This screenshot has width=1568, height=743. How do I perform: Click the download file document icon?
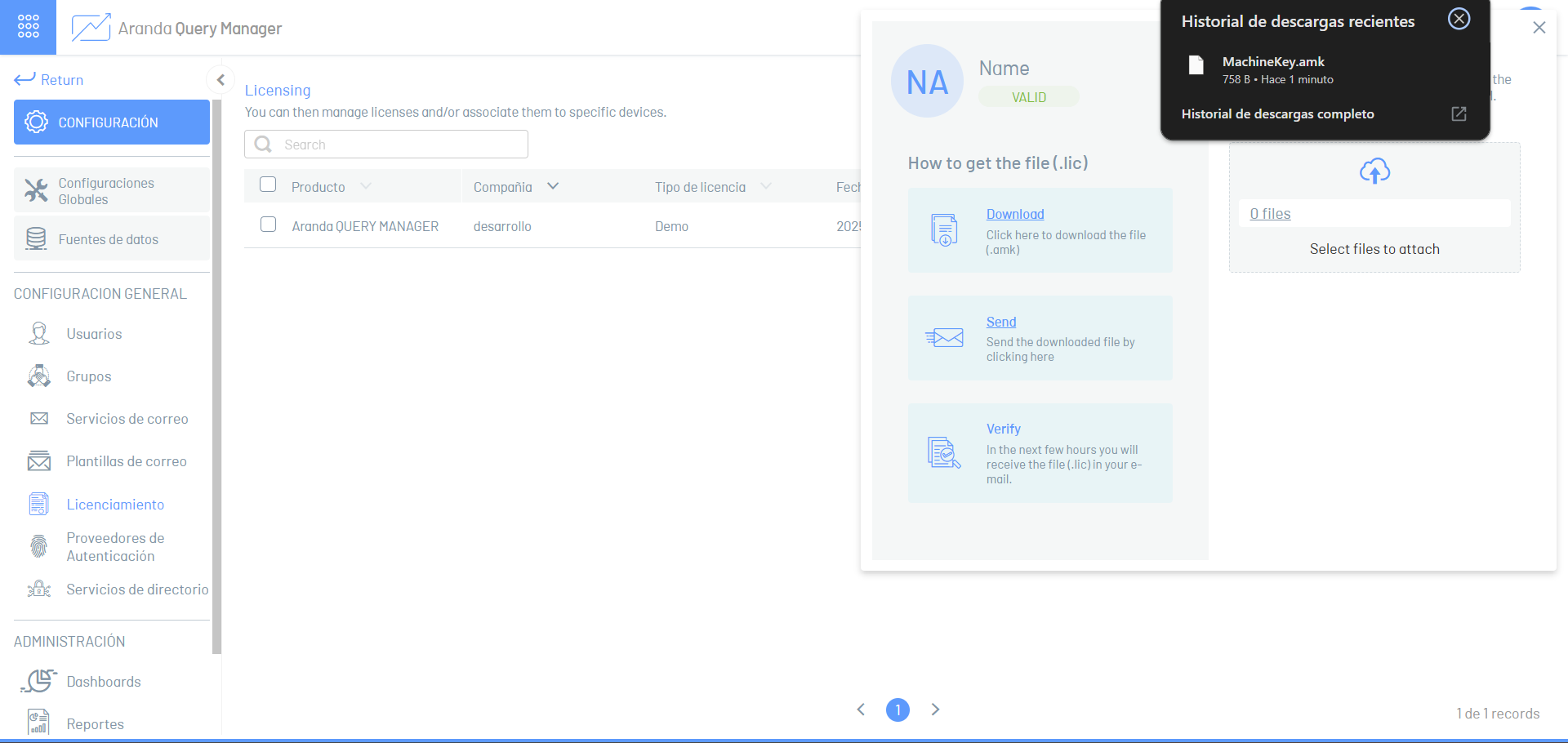944,230
